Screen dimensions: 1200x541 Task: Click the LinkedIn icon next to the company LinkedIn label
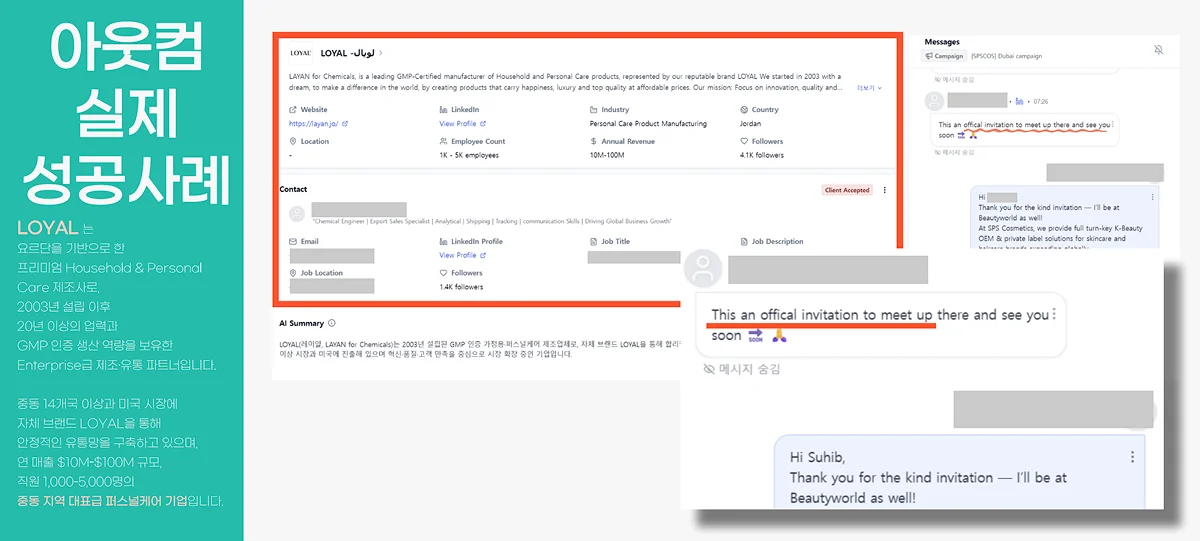[443, 109]
